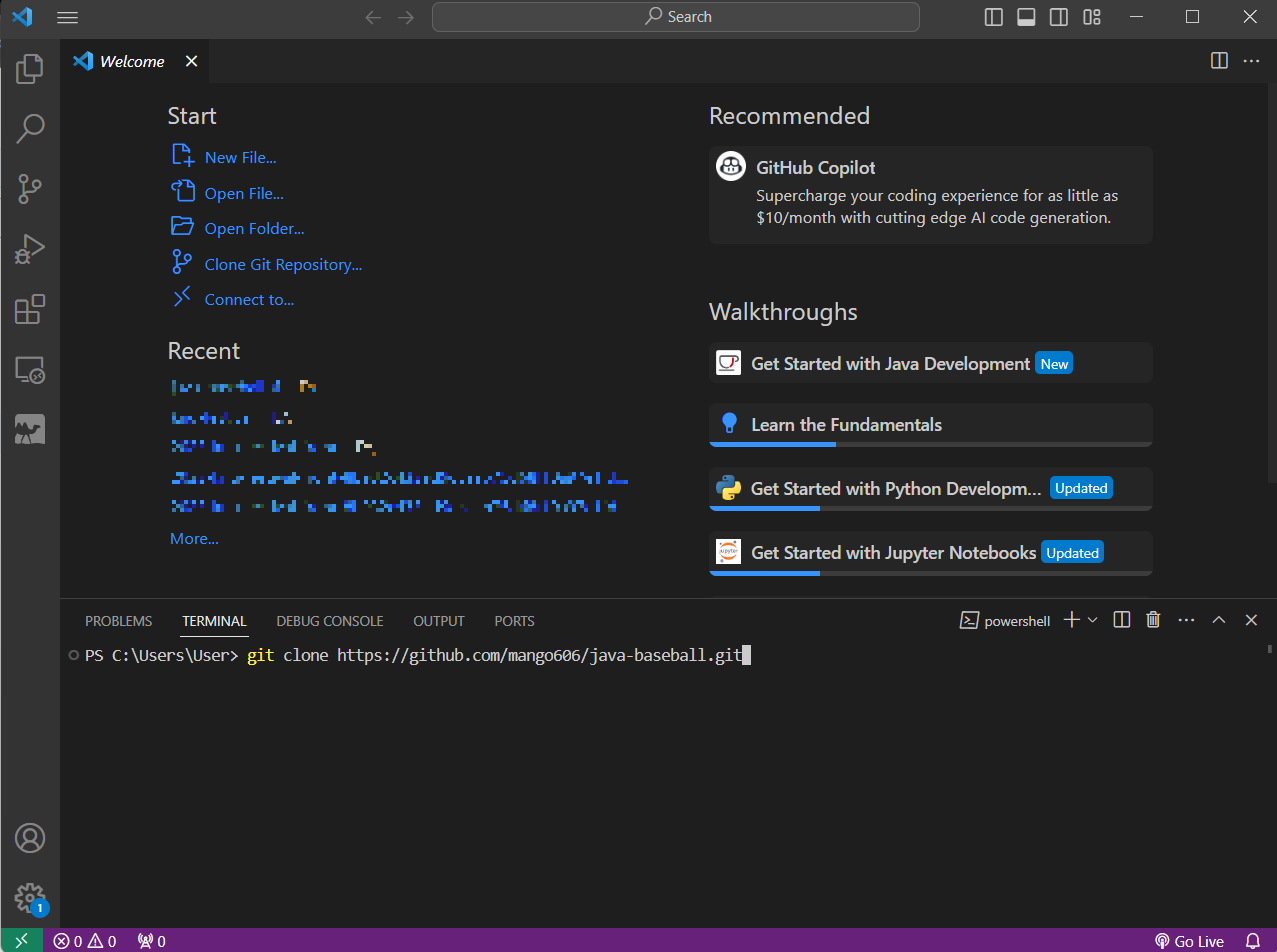Viewport: 1277px width, 952px height.
Task: Open the Remote Explorer view
Action: click(30, 370)
